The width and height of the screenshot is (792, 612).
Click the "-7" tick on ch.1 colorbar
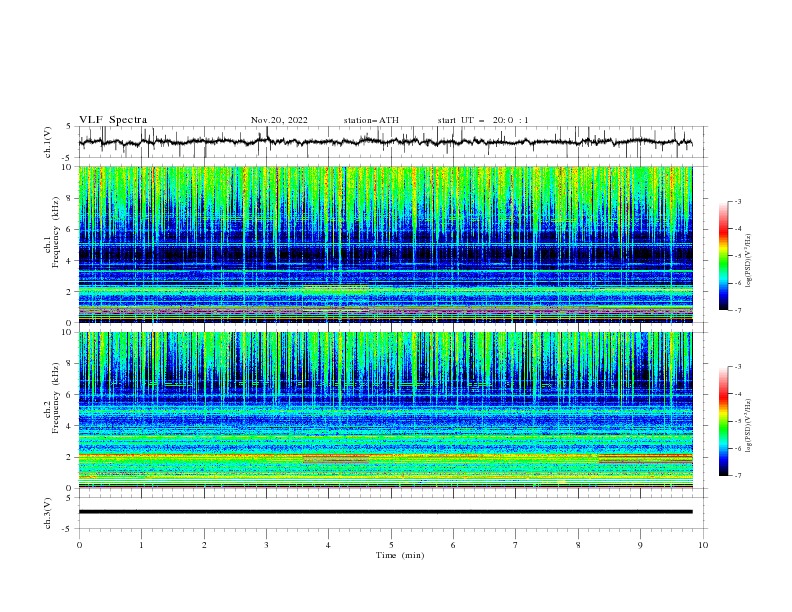(737, 310)
